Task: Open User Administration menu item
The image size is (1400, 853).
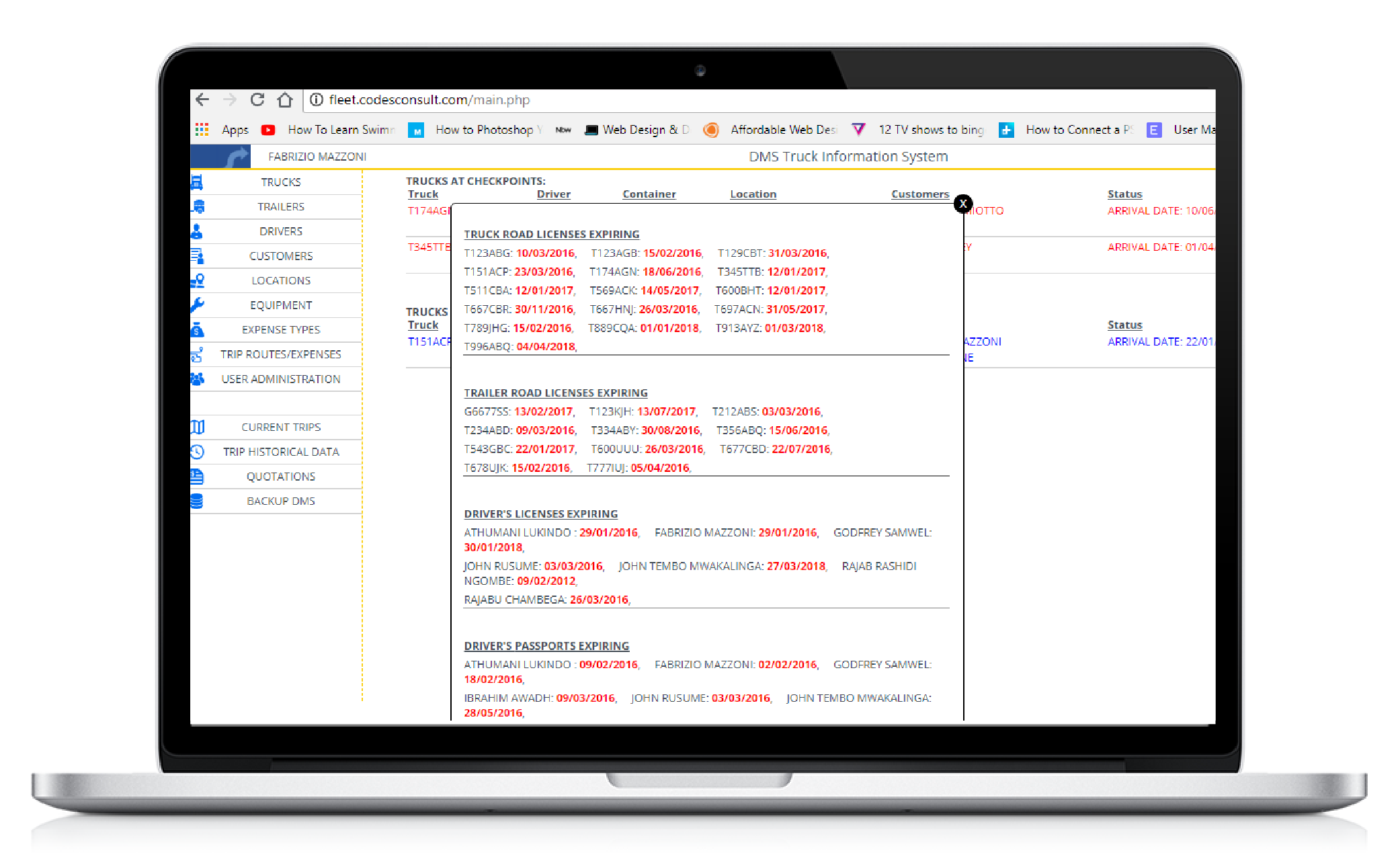Action: (x=280, y=379)
